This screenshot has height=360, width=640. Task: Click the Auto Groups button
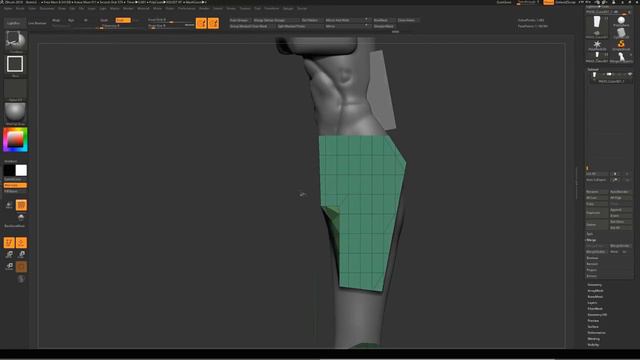click(x=239, y=20)
